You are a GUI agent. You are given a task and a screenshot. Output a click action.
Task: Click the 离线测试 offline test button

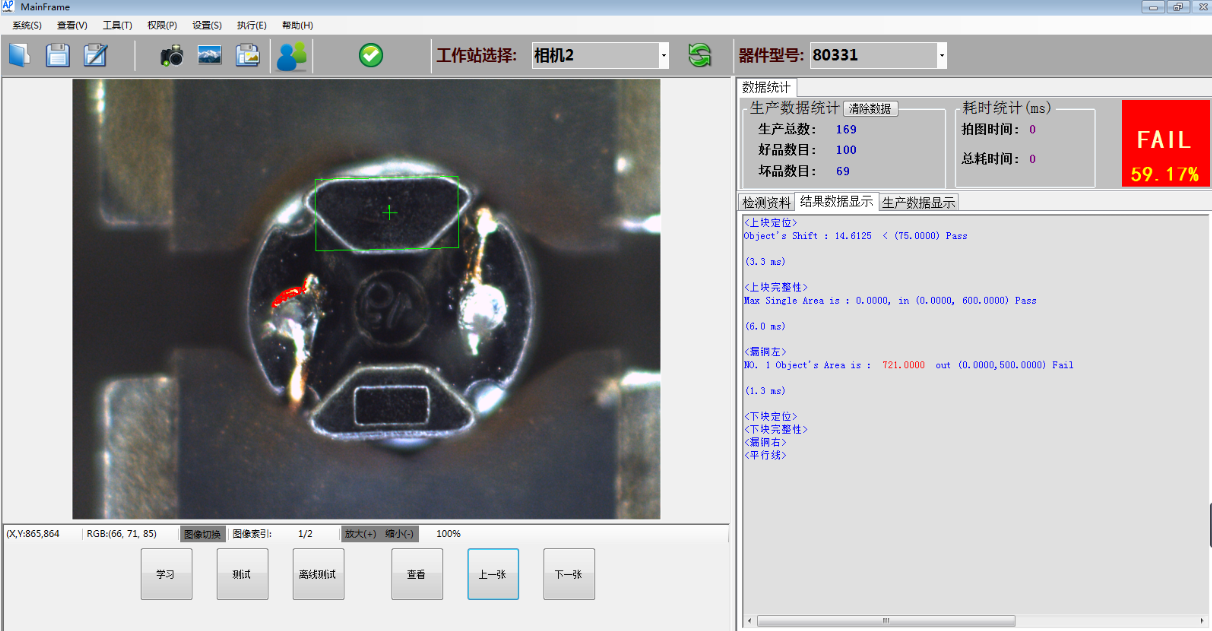click(319, 575)
